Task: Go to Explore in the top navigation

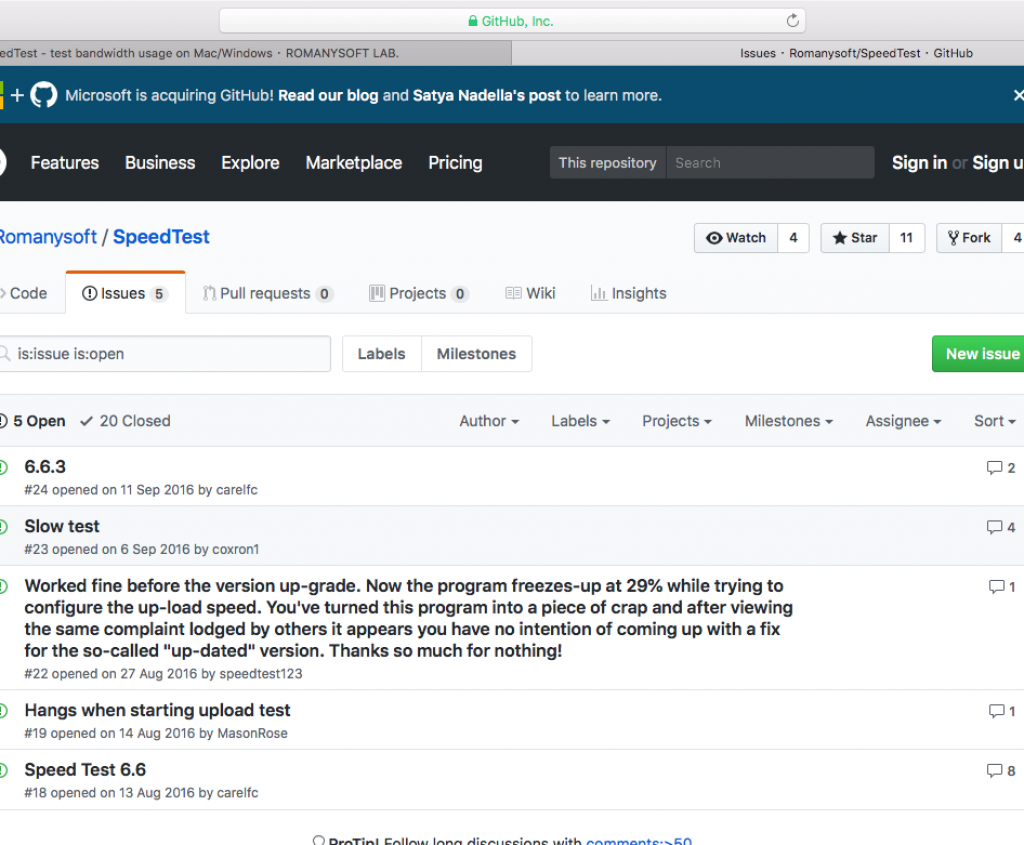Action: coord(250,163)
